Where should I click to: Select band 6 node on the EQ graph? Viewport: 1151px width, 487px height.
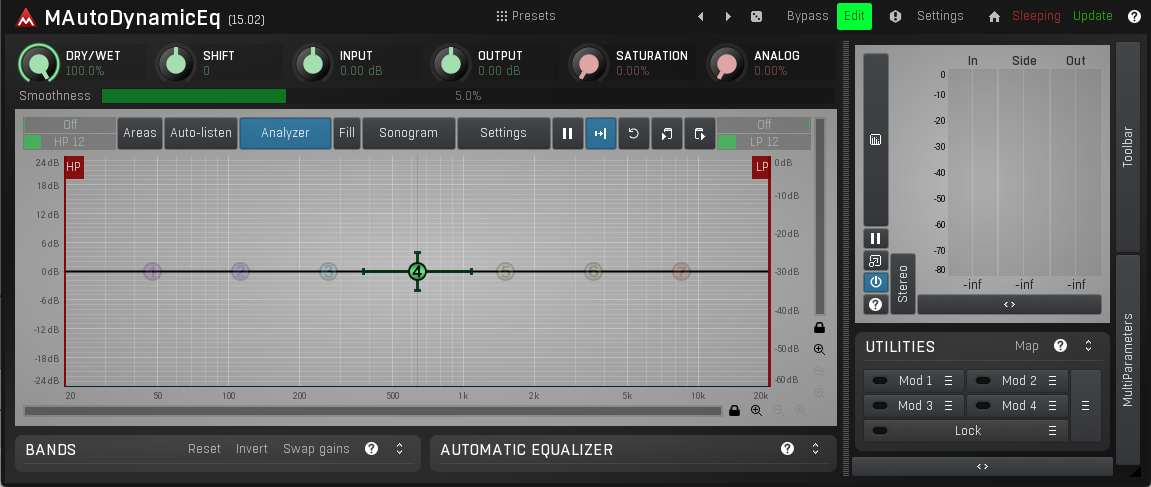point(593,272)
